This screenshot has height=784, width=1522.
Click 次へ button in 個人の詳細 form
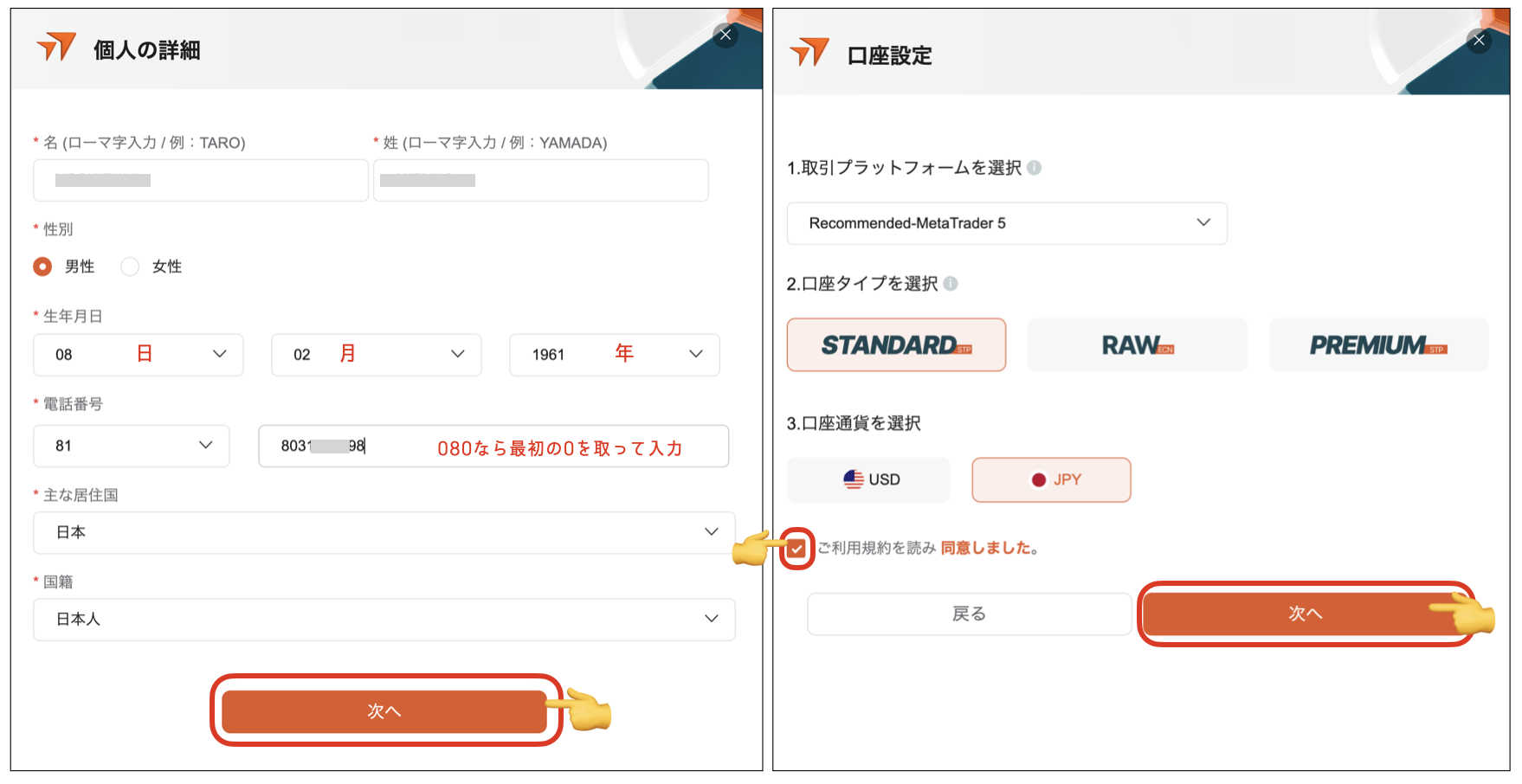pos(384,711)
